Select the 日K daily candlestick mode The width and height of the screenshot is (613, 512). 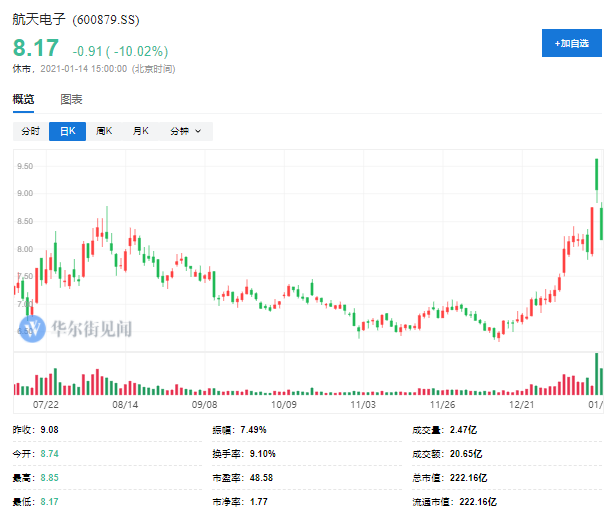[x=68, y=131]
